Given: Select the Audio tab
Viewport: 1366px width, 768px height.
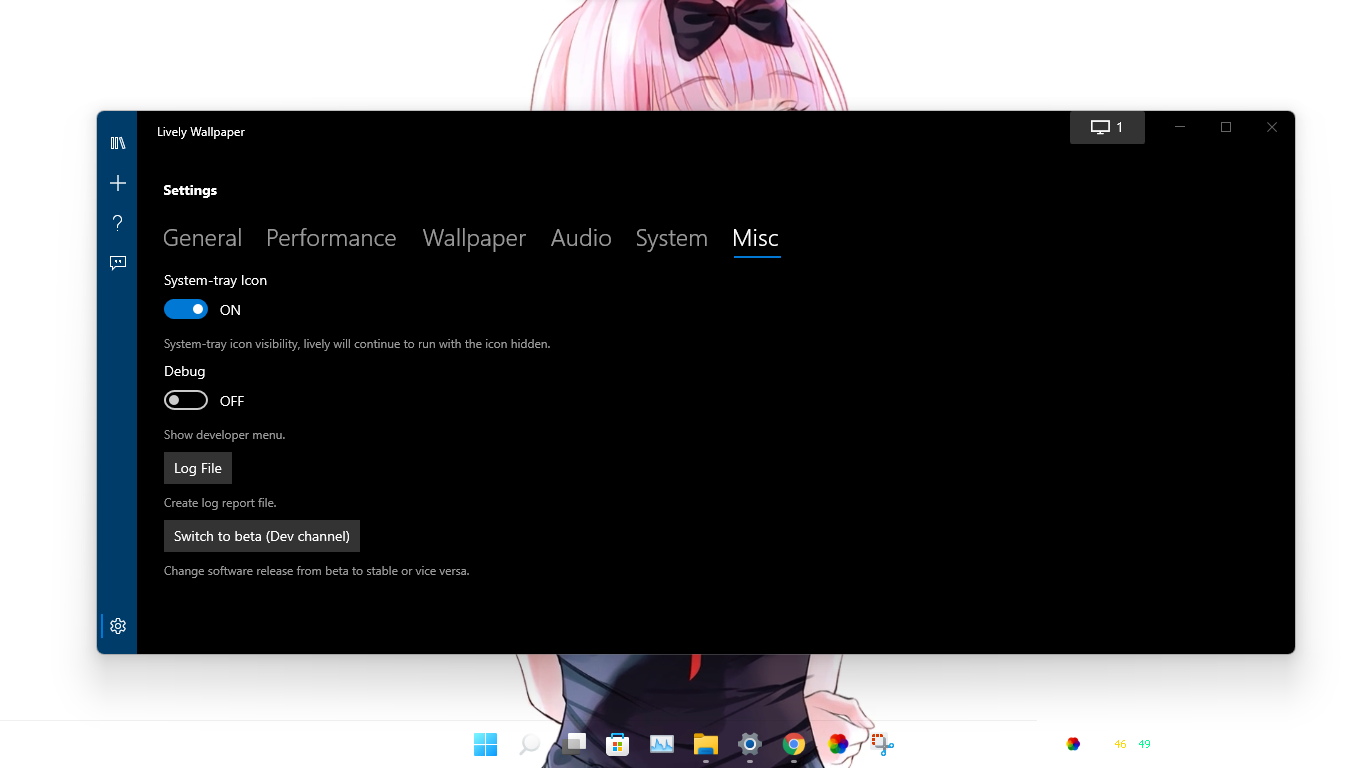Looking at the screenshot, I should [581, 238].
